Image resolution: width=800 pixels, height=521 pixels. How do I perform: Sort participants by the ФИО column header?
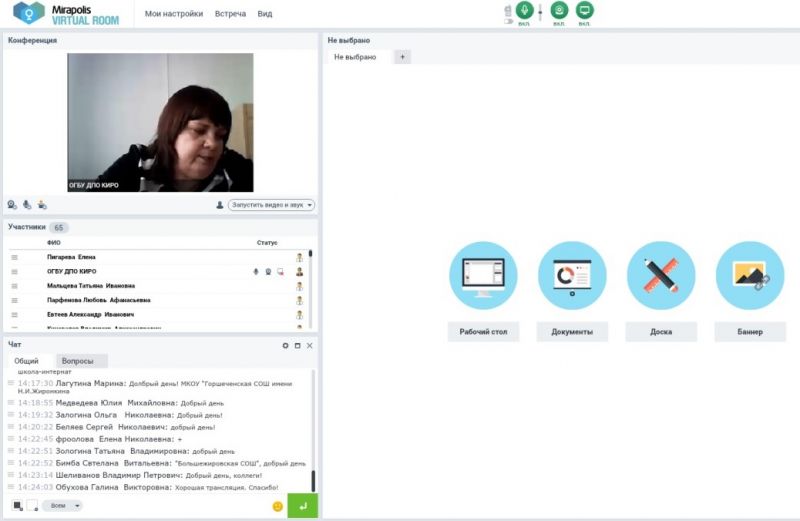(x=54, y=243)
